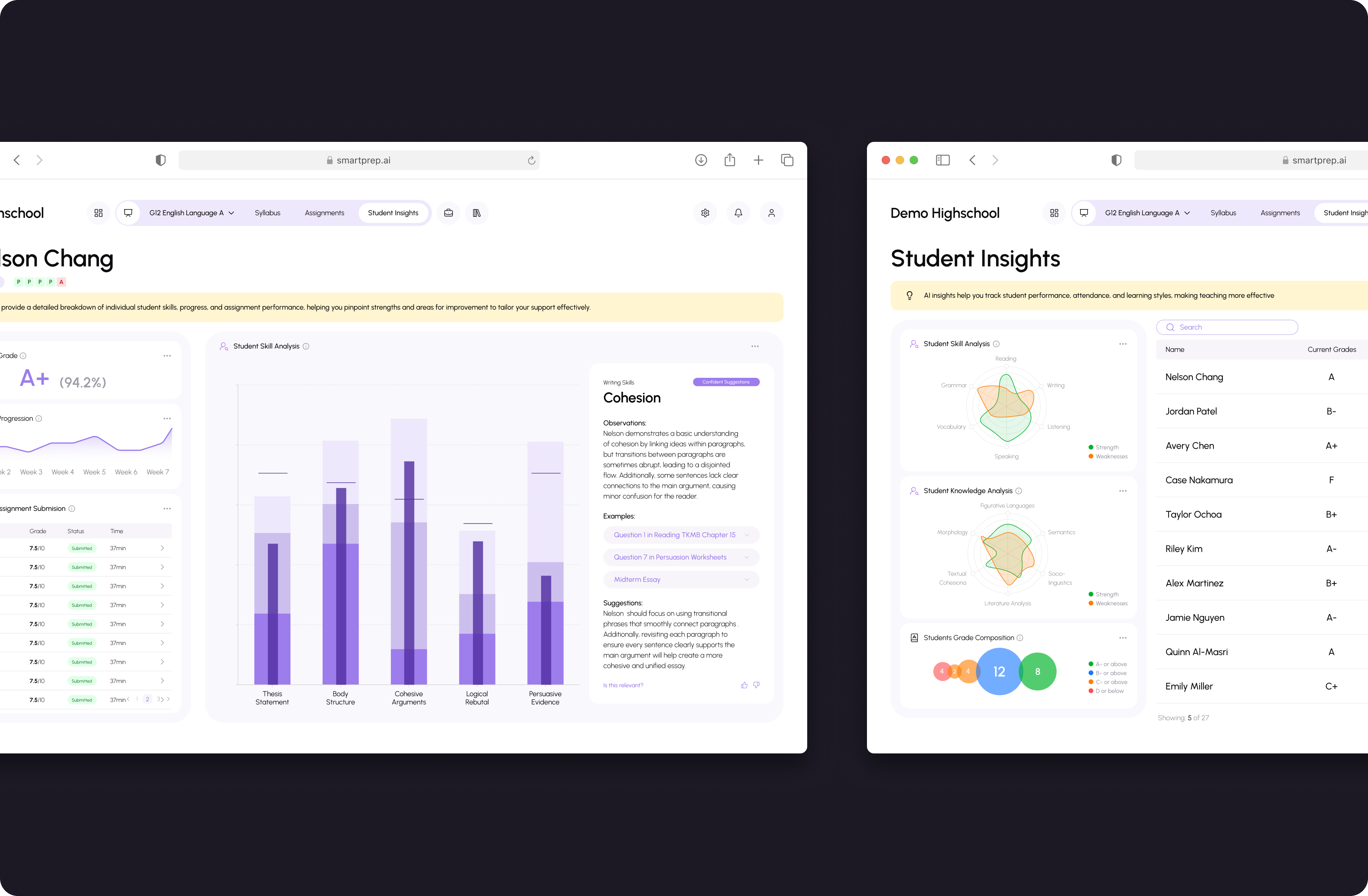Click the Confident Suggestions badge
Viewport: 1368px width, 896px height.
tap(726, 382)
